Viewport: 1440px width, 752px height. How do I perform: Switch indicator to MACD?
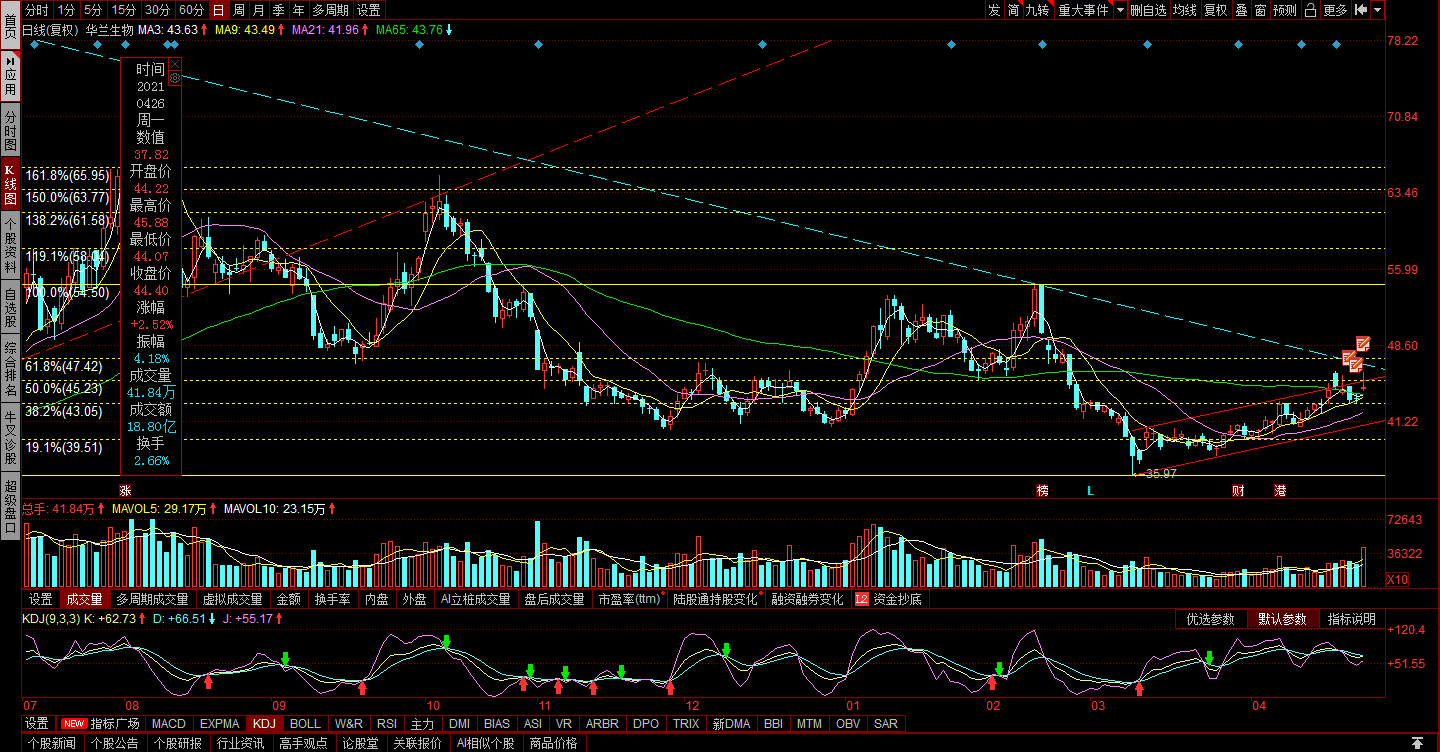click(x=168, y=723)
